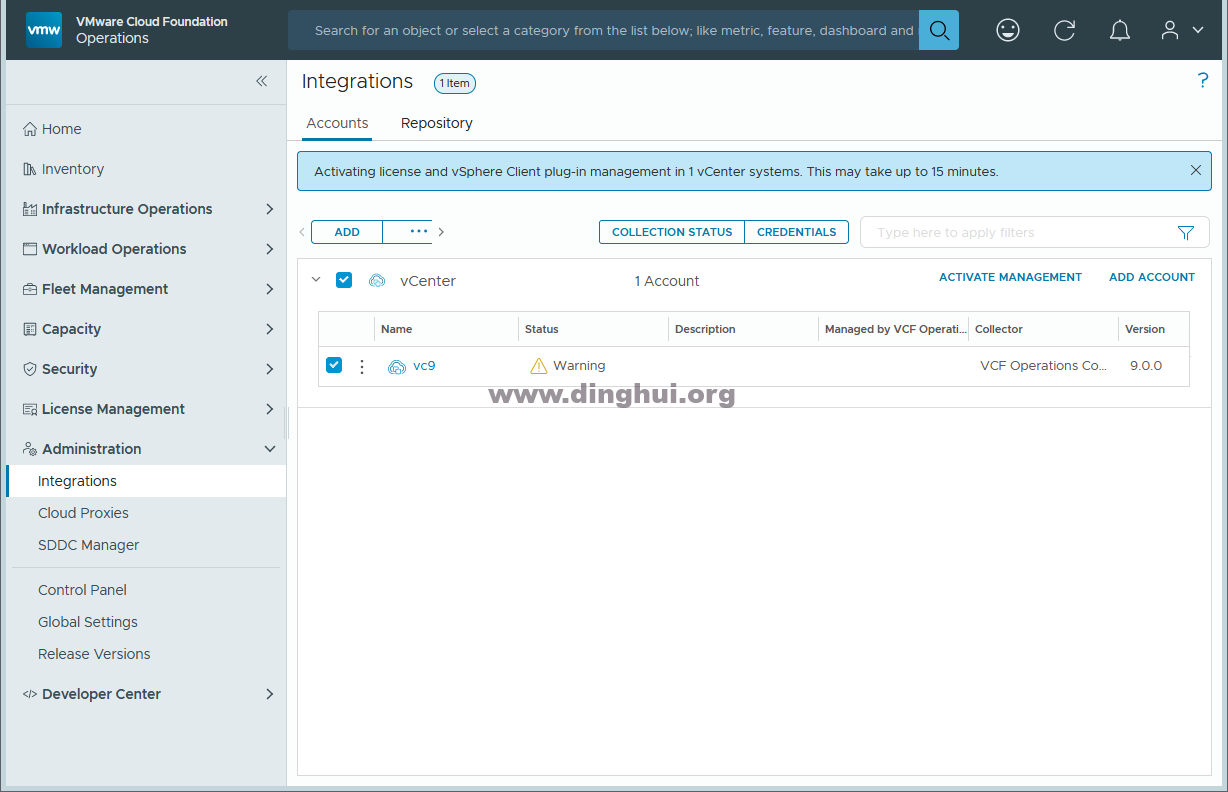Screen dimensions: 1228x792
Task: Focus the global search field
Action: [603, 30]
